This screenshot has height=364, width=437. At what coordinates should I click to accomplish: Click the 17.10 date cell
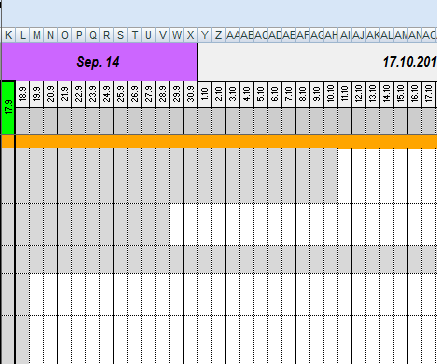pos(429,94)
